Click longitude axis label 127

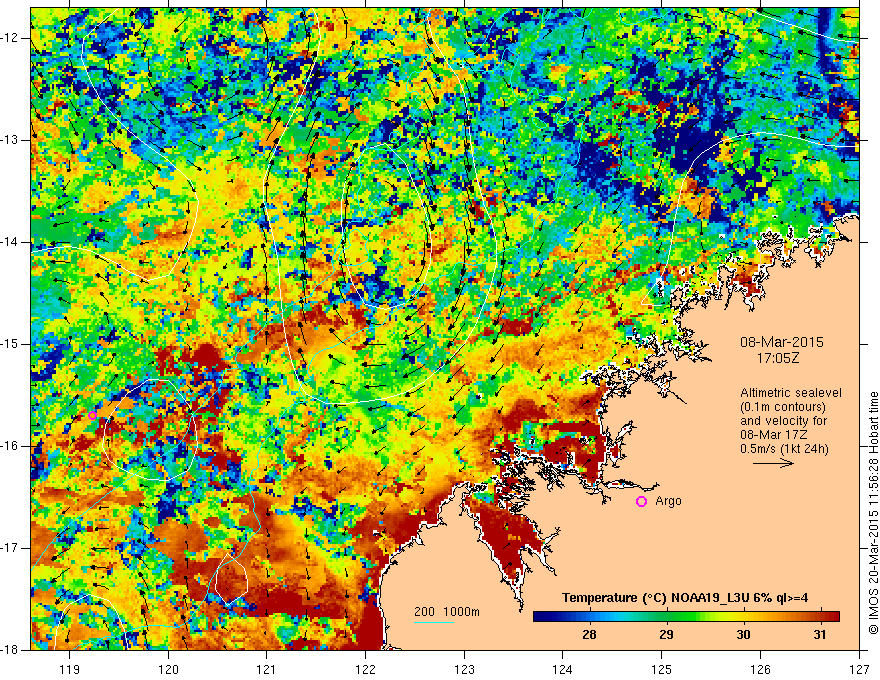click(x=859, y=669)
